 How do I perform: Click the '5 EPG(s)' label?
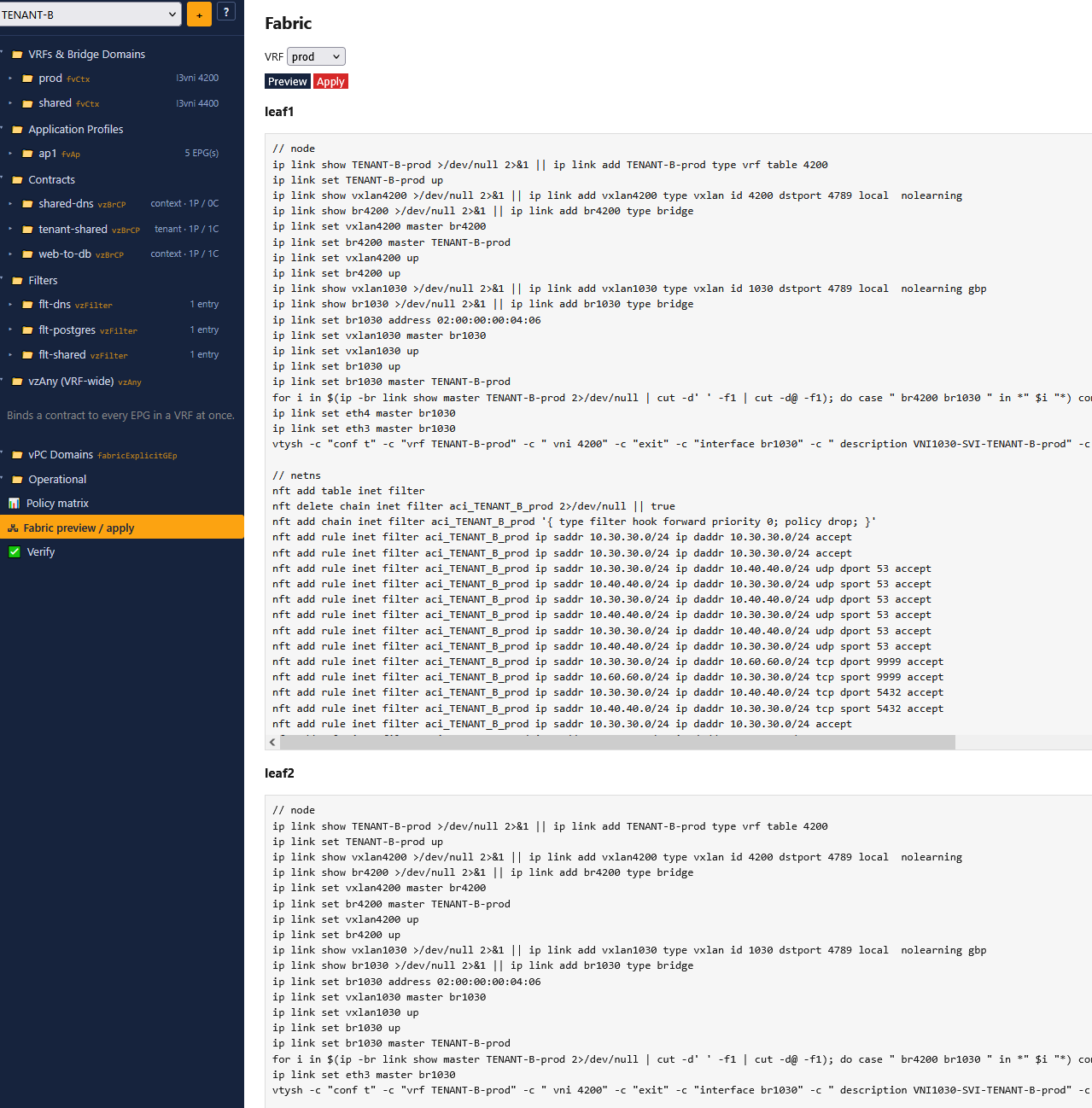click(x=201, y=154)
